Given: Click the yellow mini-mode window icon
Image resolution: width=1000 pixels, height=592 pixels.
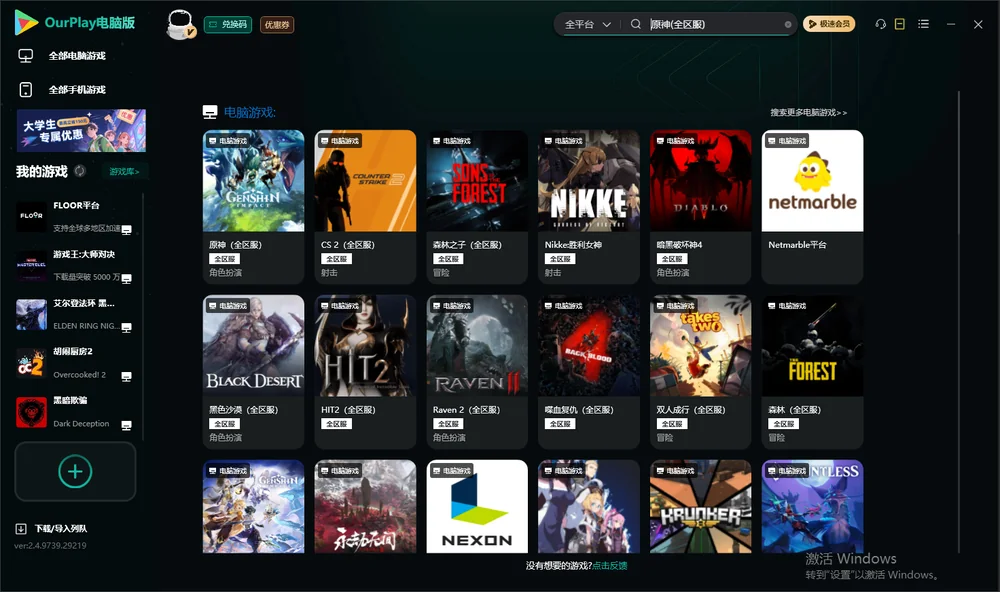Looking at the screenshot, I should point(900,24).
